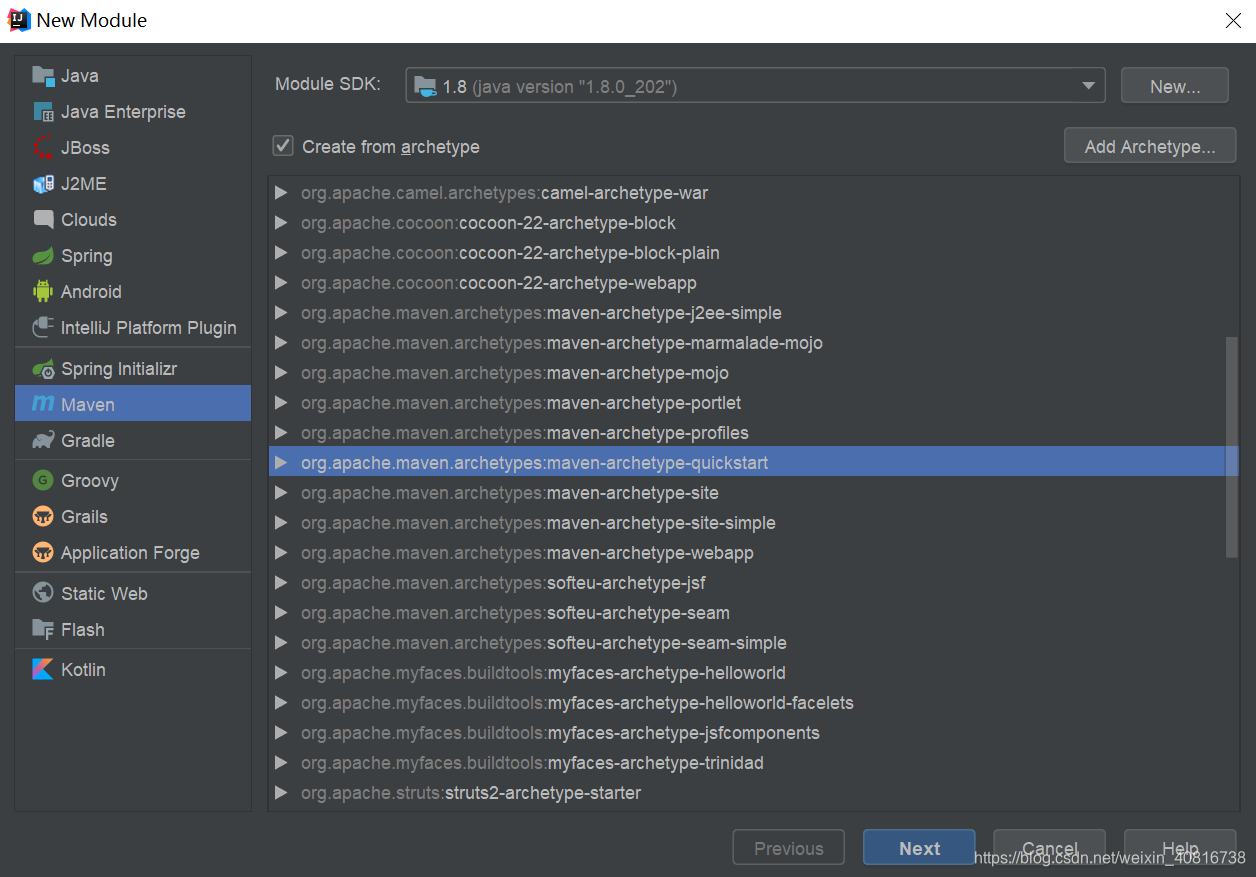The width and height of the screenshot is (1256, 877).
Task: Click the New... SDK button
Action: (x=1175, y=86)
